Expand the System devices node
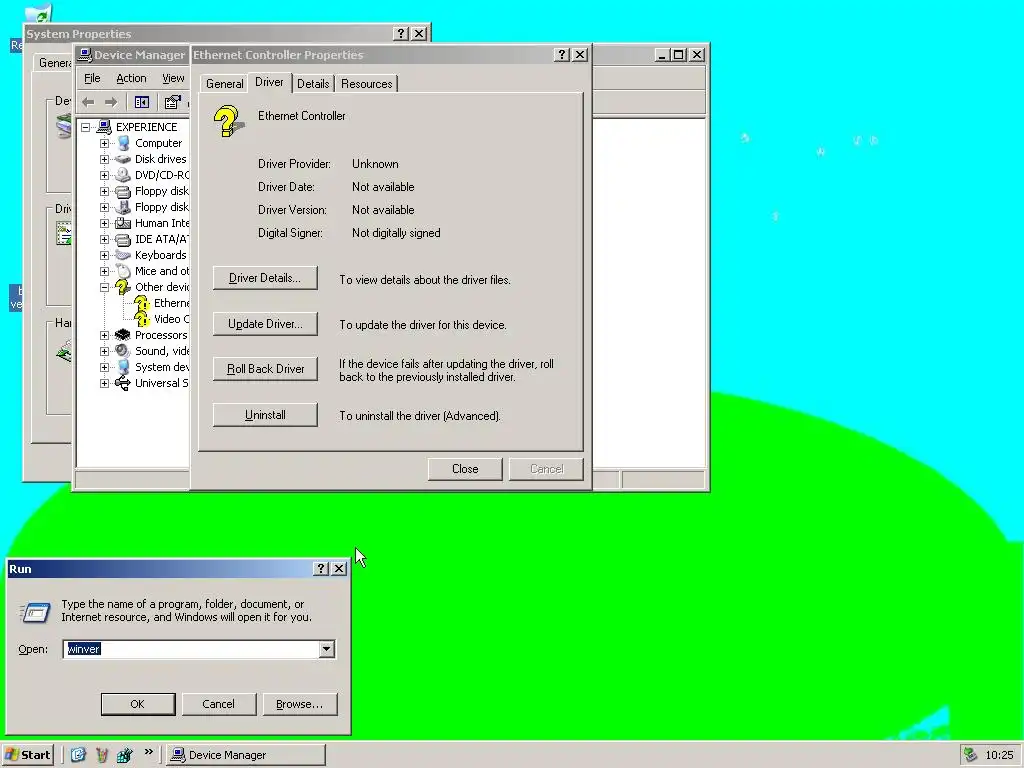 tap(104, 367)
